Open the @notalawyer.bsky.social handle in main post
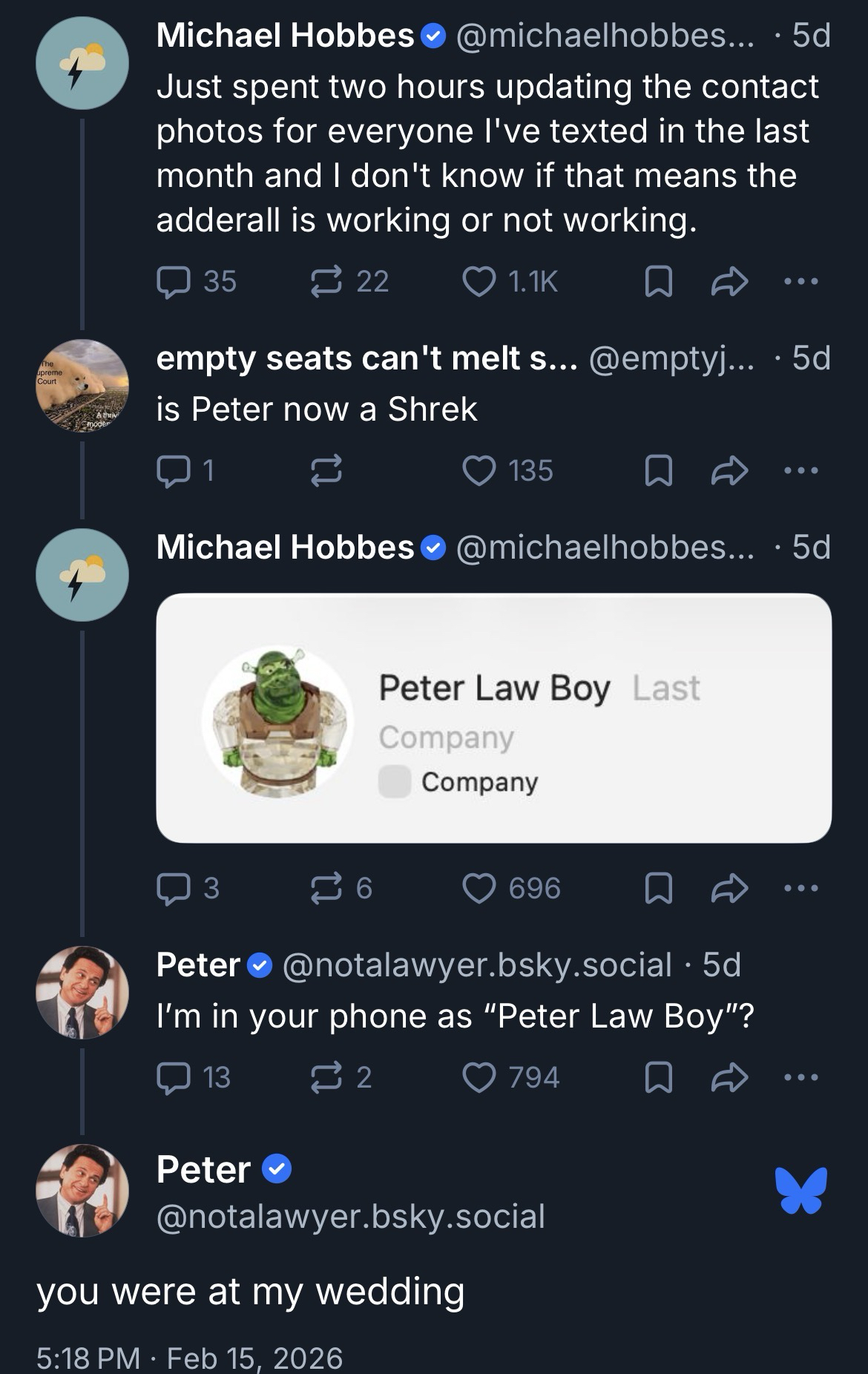Viewport: 868px width, 1374px height. [x=351, y=1217]
